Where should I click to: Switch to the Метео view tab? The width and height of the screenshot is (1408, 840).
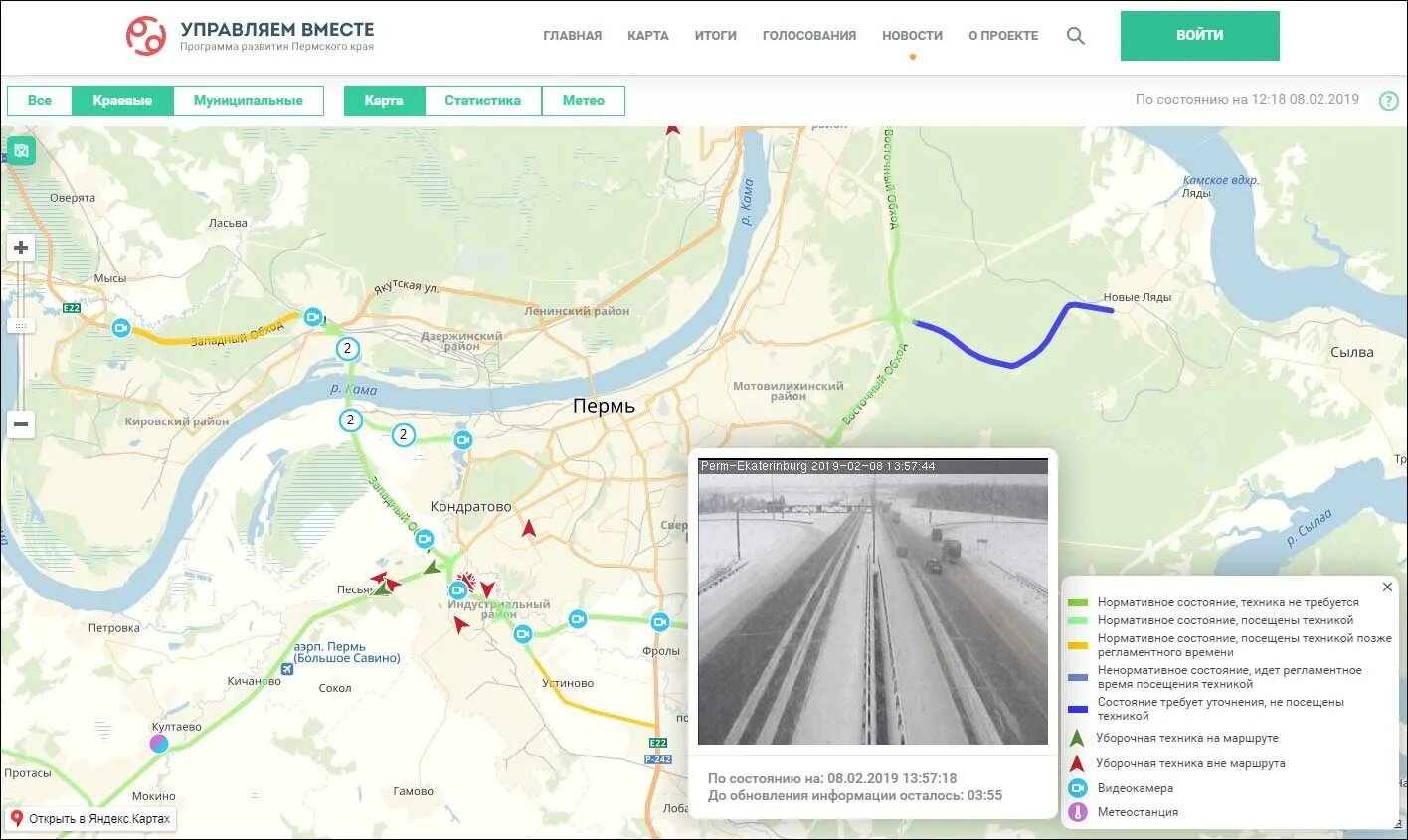[584, 101]
